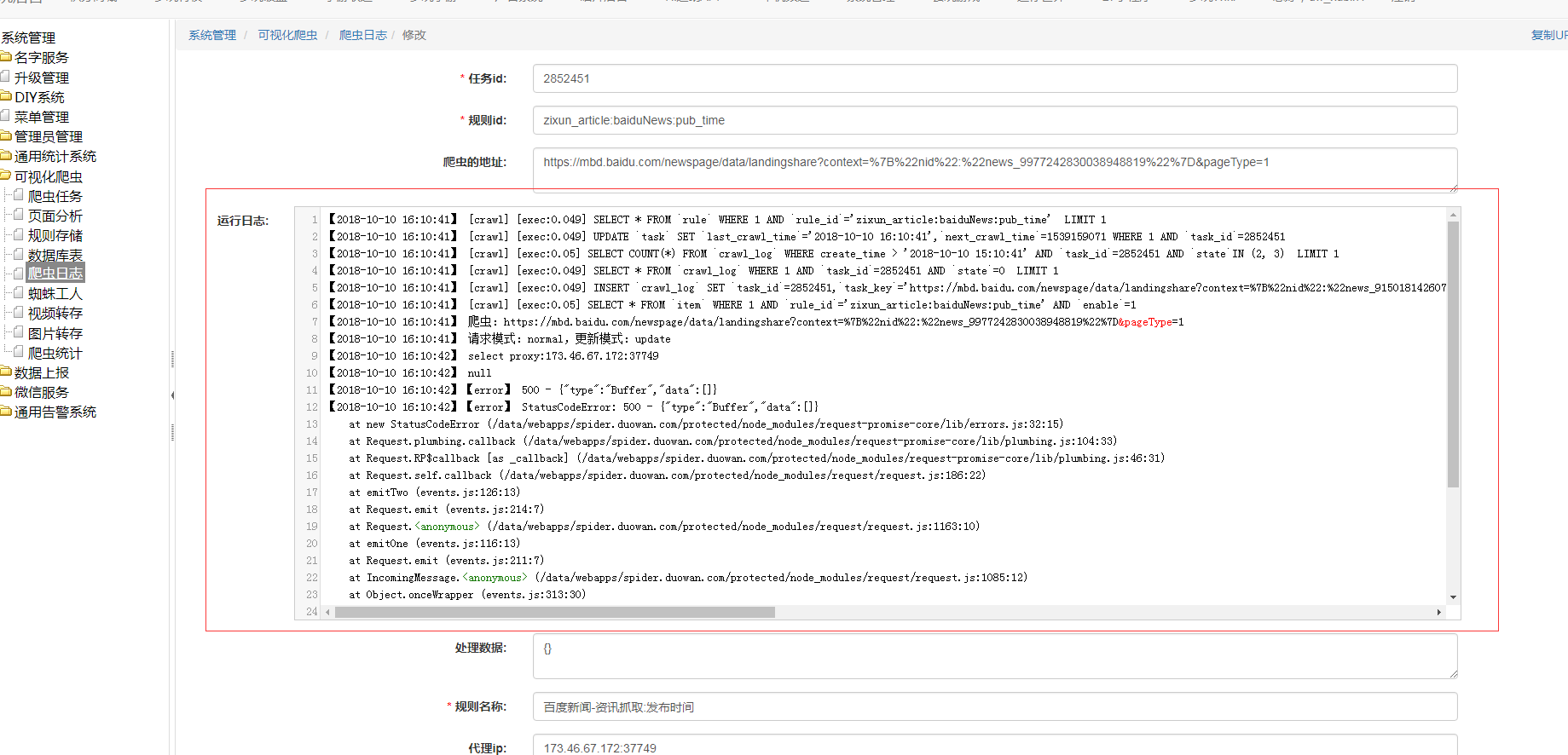Click log line 2 'UPDATE task SET last_crawl_time'
Screen dimensions: 1568x755
tap(807, 237)
